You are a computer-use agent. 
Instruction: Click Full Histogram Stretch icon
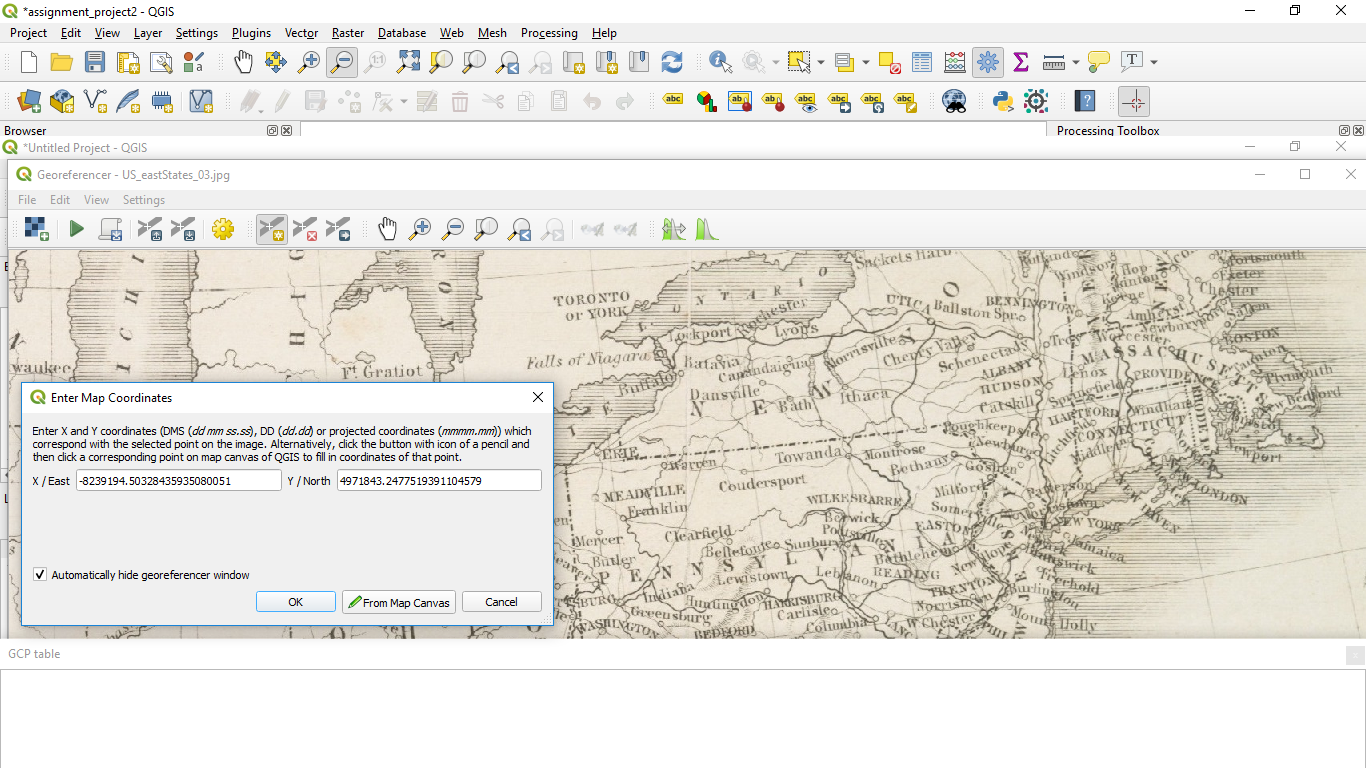674,229
